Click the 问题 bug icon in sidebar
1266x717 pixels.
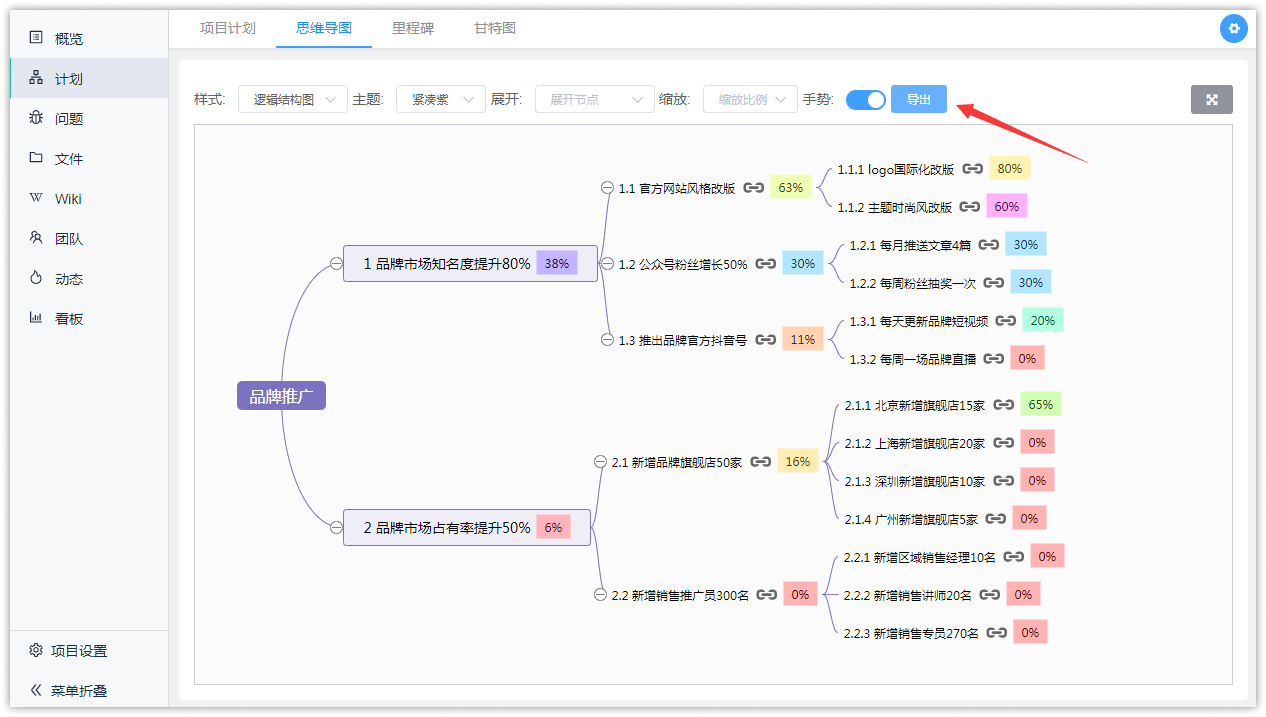coord(36,118)
